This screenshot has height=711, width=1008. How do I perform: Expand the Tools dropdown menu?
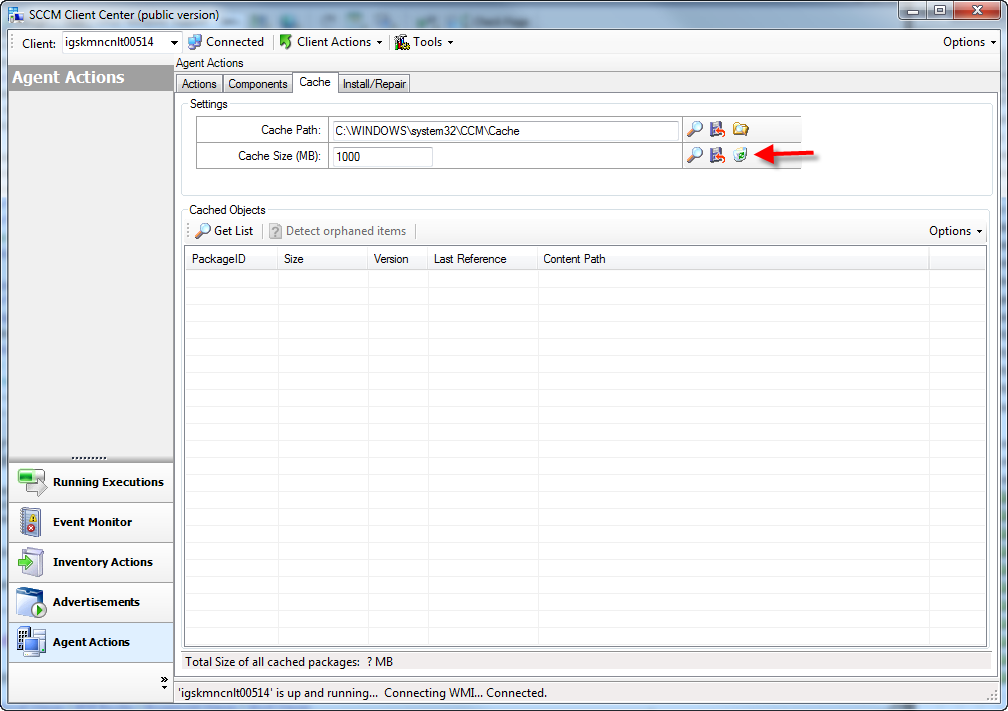[450, 42]
